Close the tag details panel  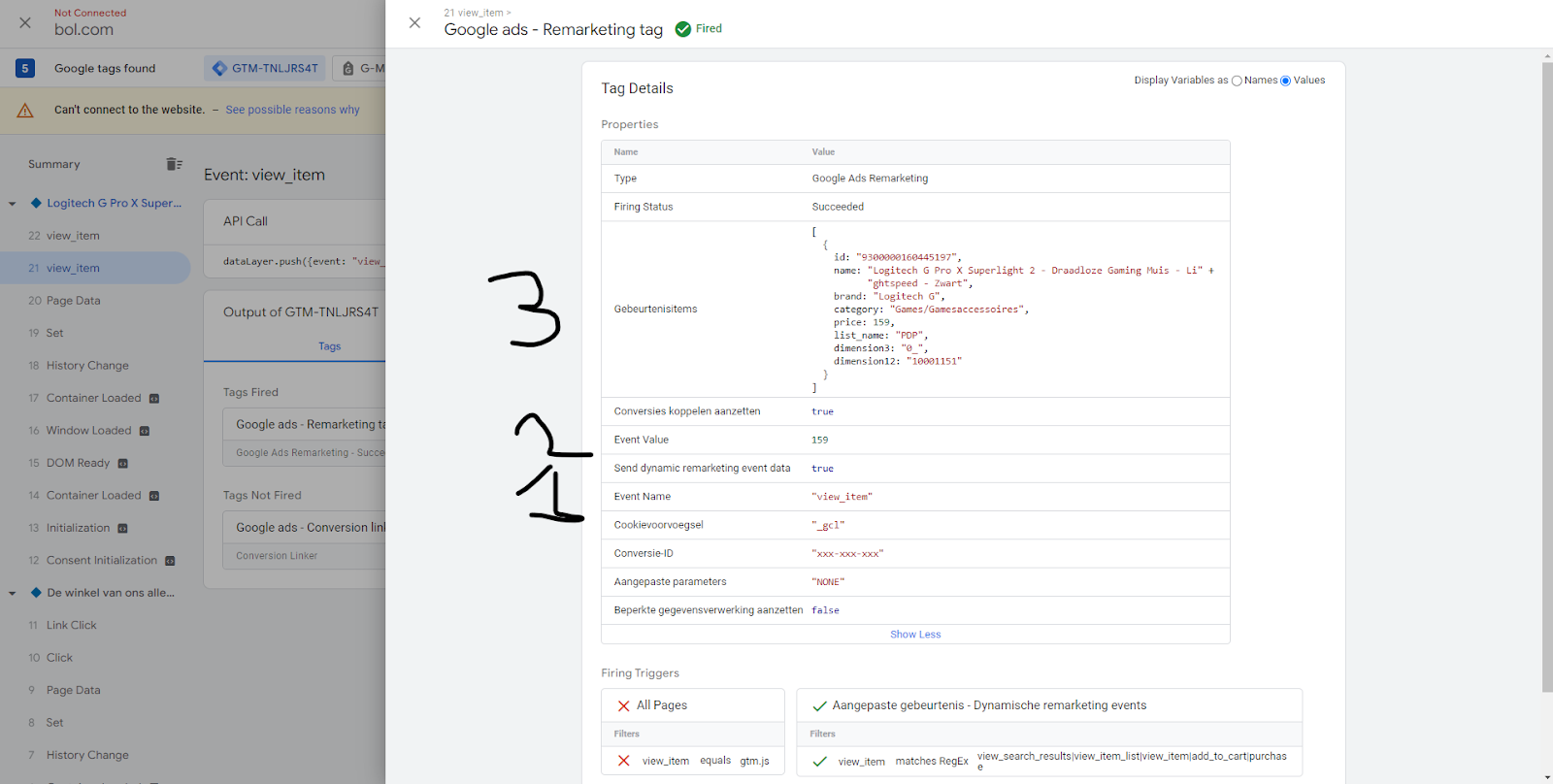414,22
